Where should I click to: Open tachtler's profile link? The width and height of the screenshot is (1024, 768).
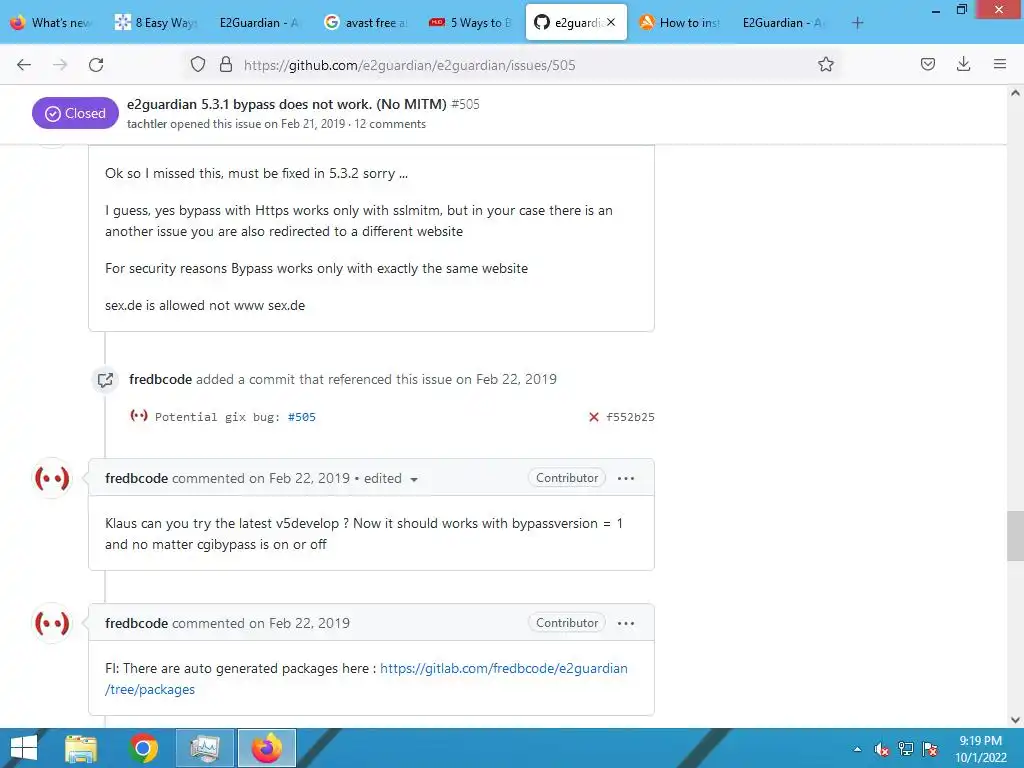(147, 124)
